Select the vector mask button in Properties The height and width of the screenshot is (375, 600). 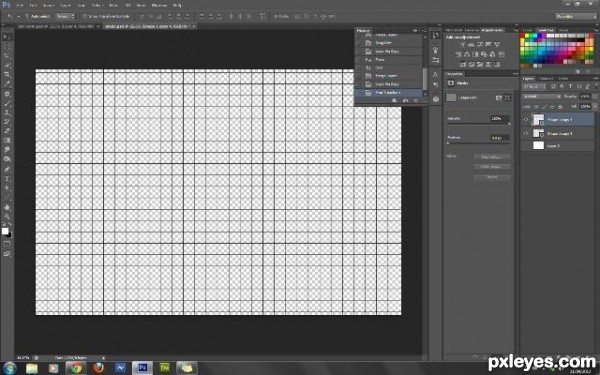point(507,98)
